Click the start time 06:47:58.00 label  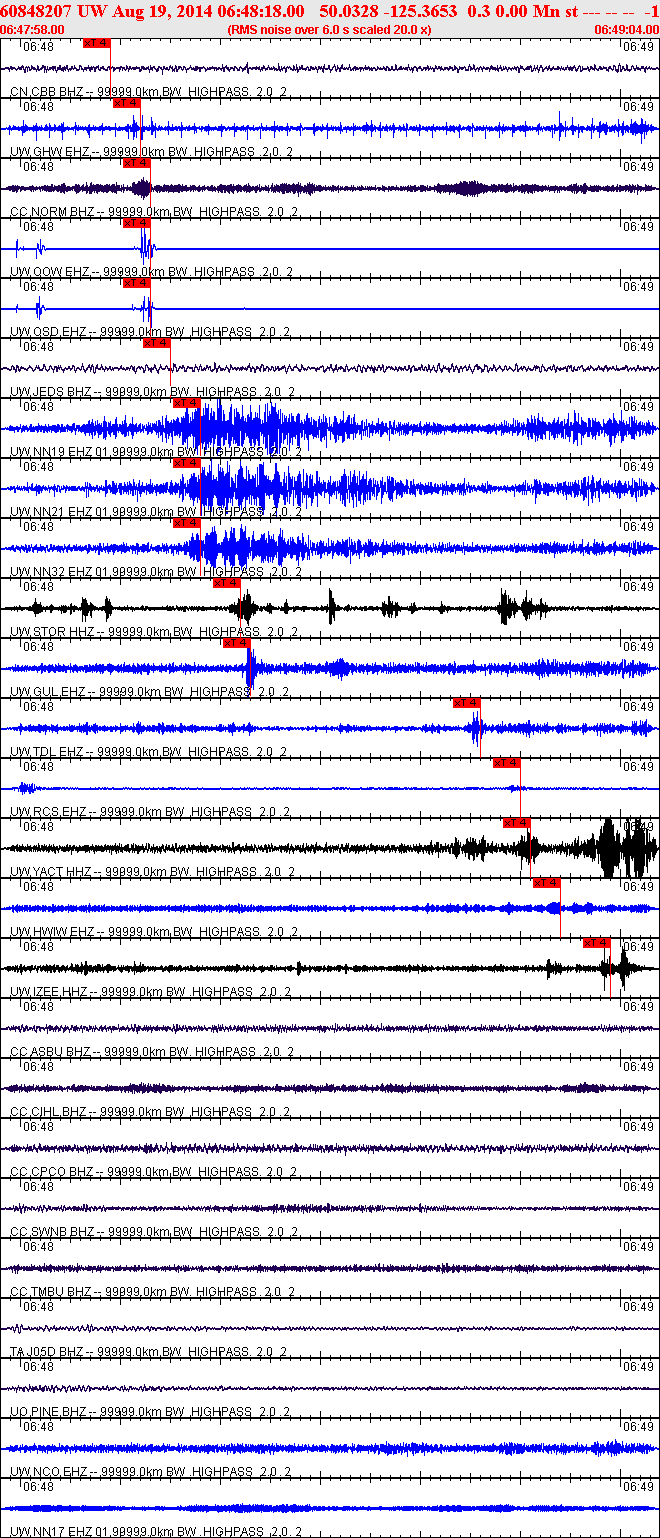pyautogui.click(x=32, y=30)
